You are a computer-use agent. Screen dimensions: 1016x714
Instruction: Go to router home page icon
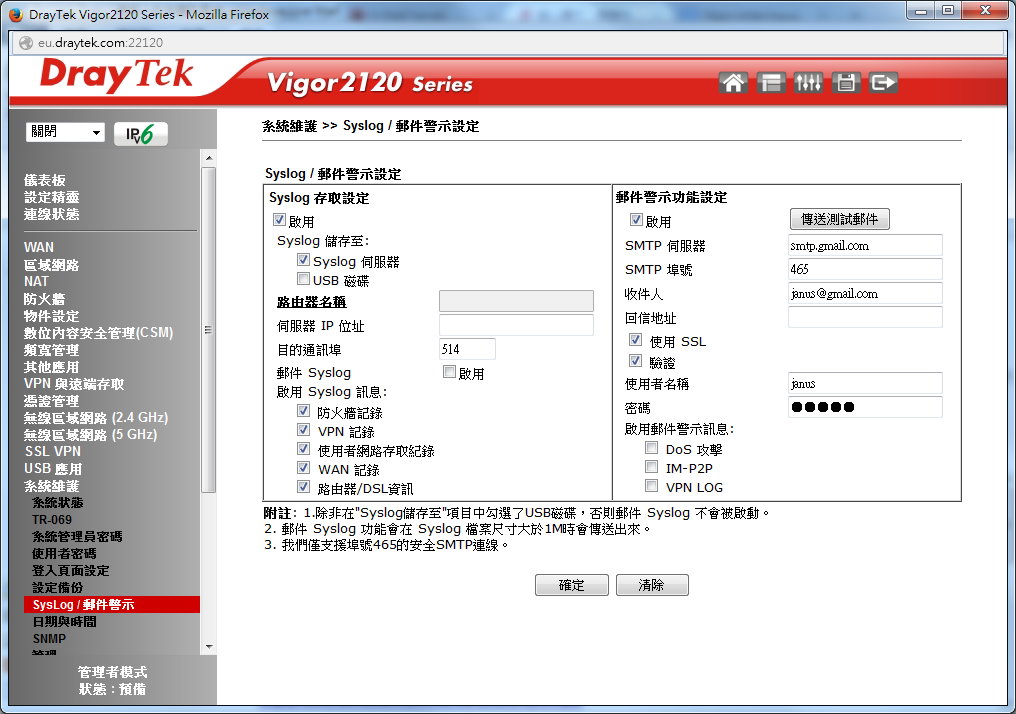point(733,83)
